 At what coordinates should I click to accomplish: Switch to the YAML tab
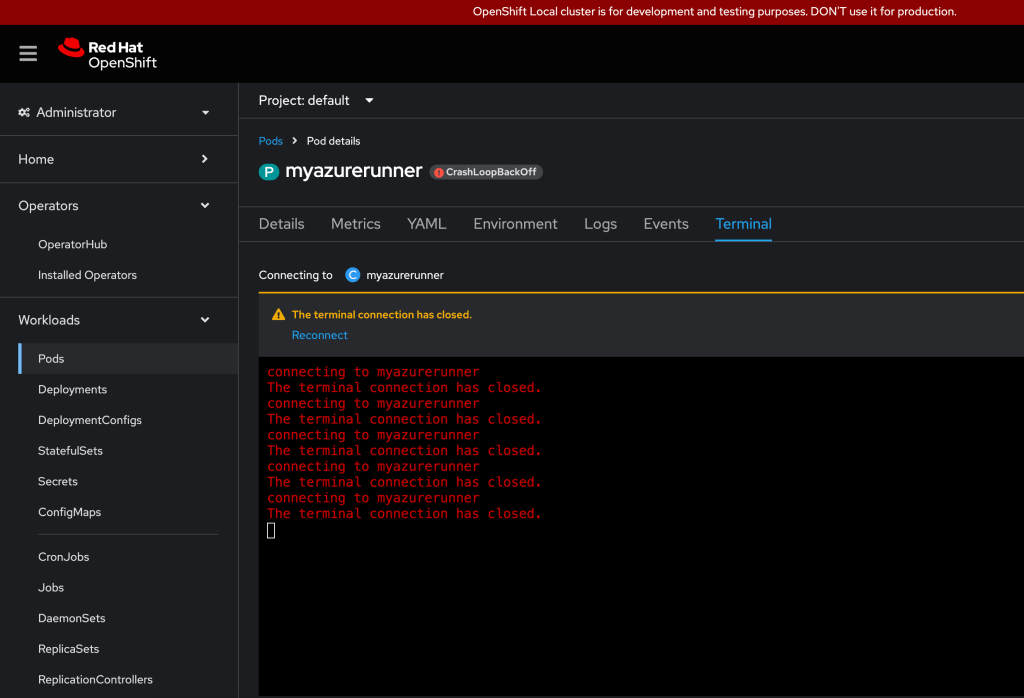[426, 224]
